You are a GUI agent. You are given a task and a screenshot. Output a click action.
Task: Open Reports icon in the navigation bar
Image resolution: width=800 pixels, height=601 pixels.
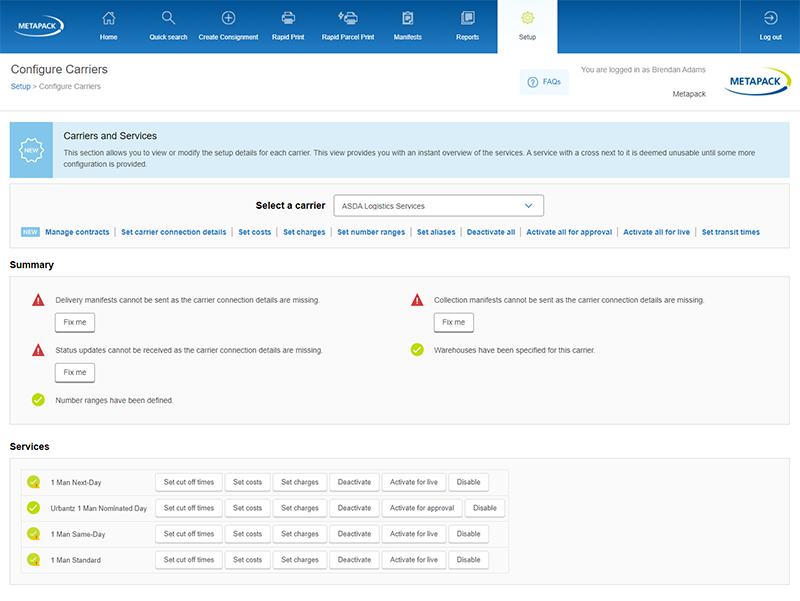pyautogui.click(x=467, y=18)
